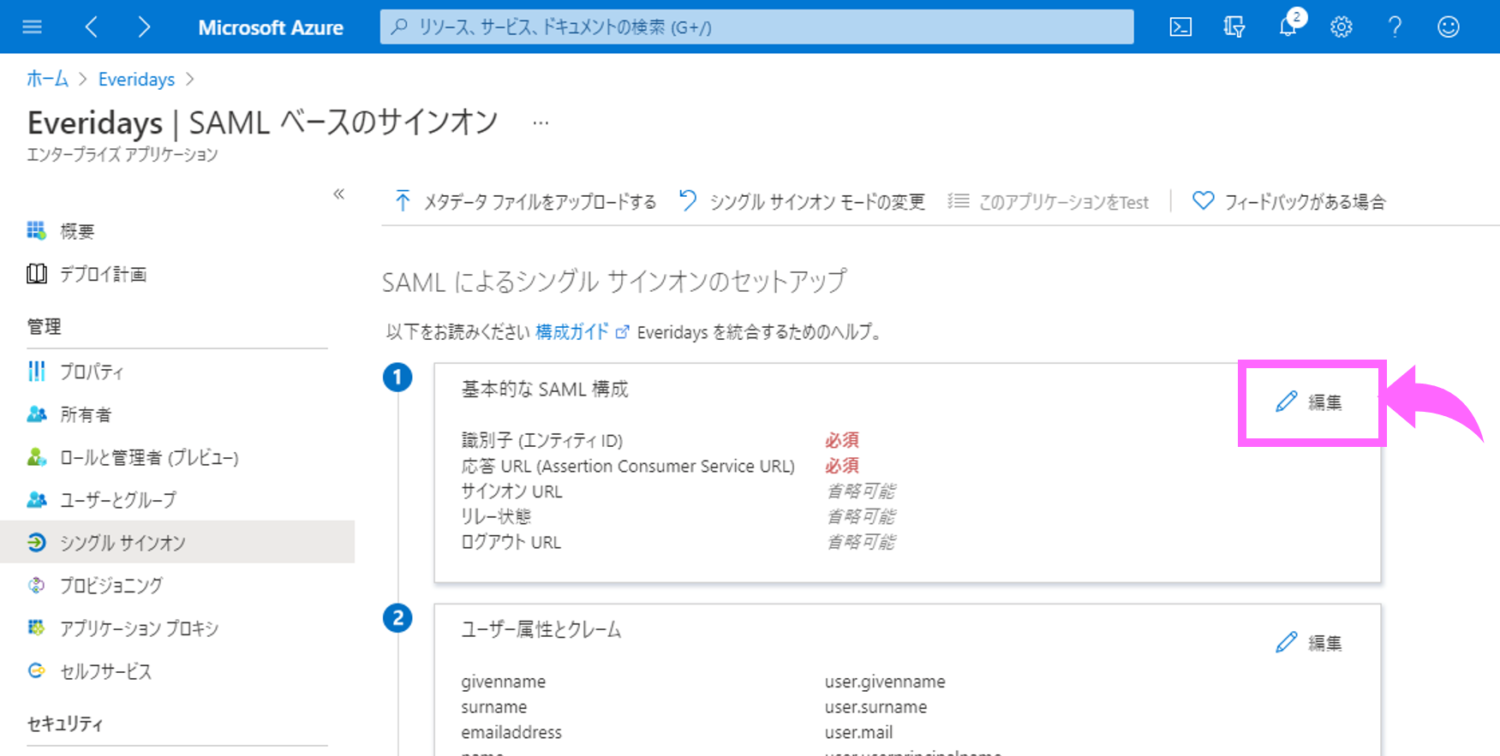The image size is (1500, 756).
Task: Edit ユーザー属性とクレーム section
Action: (x=1310, y=643)
